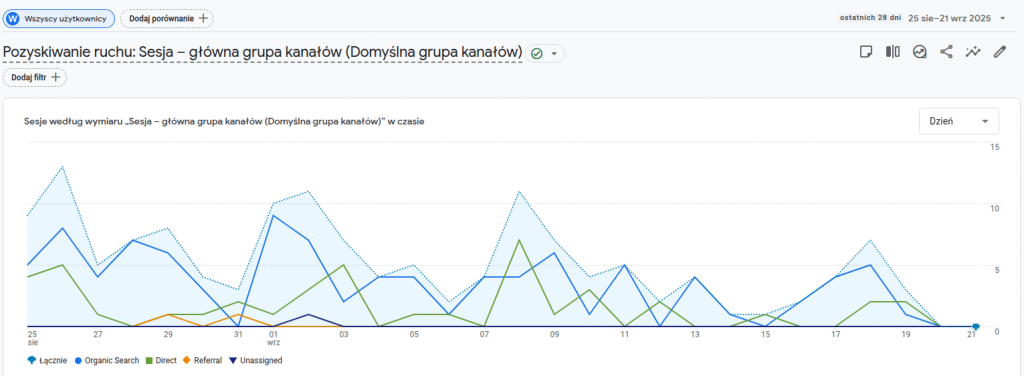Toggle the Łącznie legend series
Screen dimensions: 1024x376
coord(46,360)
